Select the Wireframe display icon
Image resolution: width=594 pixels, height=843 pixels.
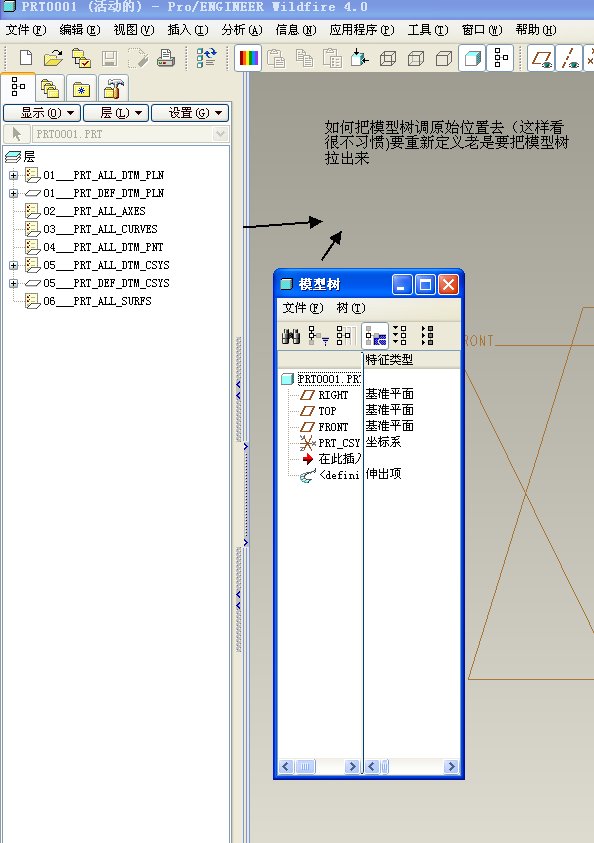pos(388,58)
